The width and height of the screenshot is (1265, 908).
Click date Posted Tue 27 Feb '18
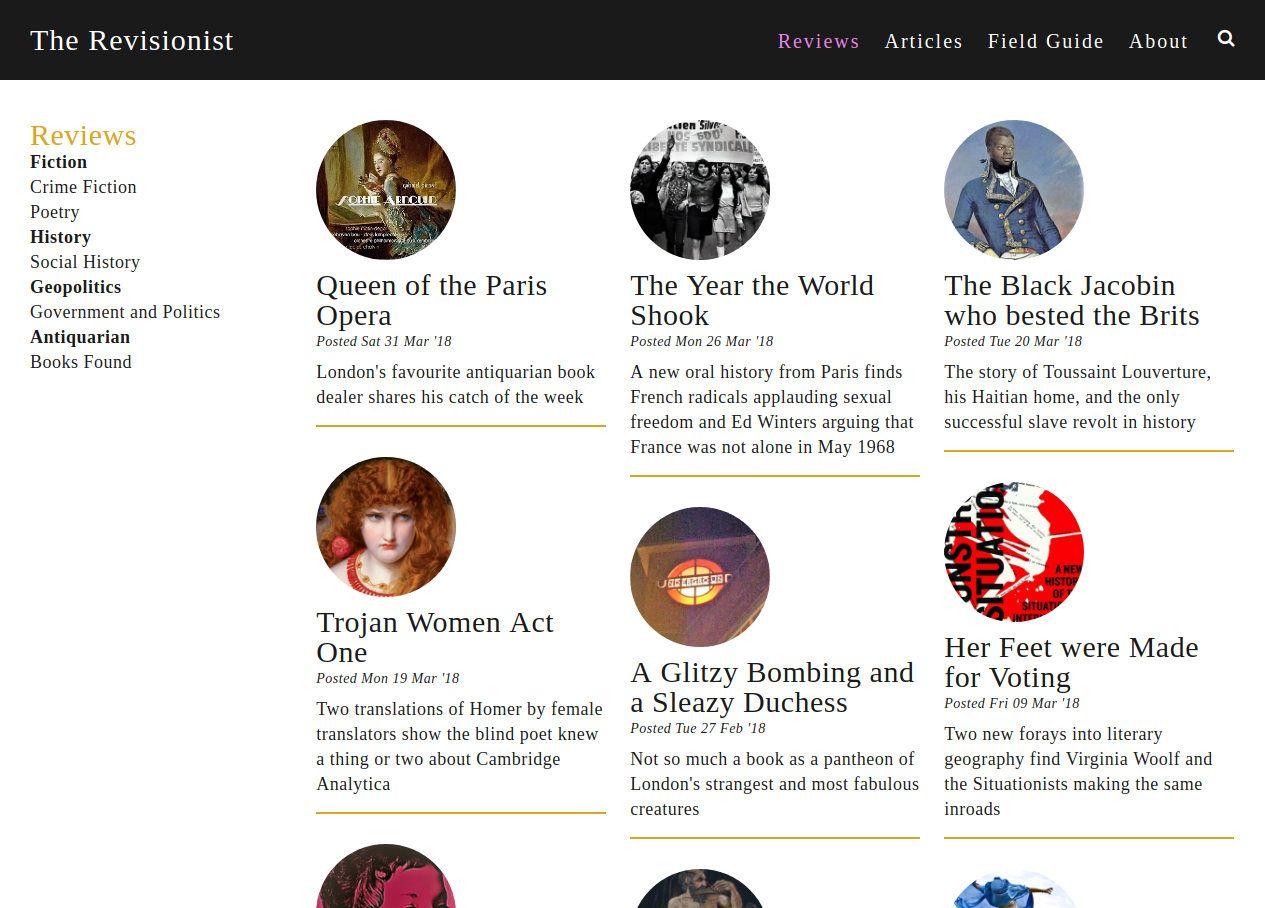pos(698,728)
